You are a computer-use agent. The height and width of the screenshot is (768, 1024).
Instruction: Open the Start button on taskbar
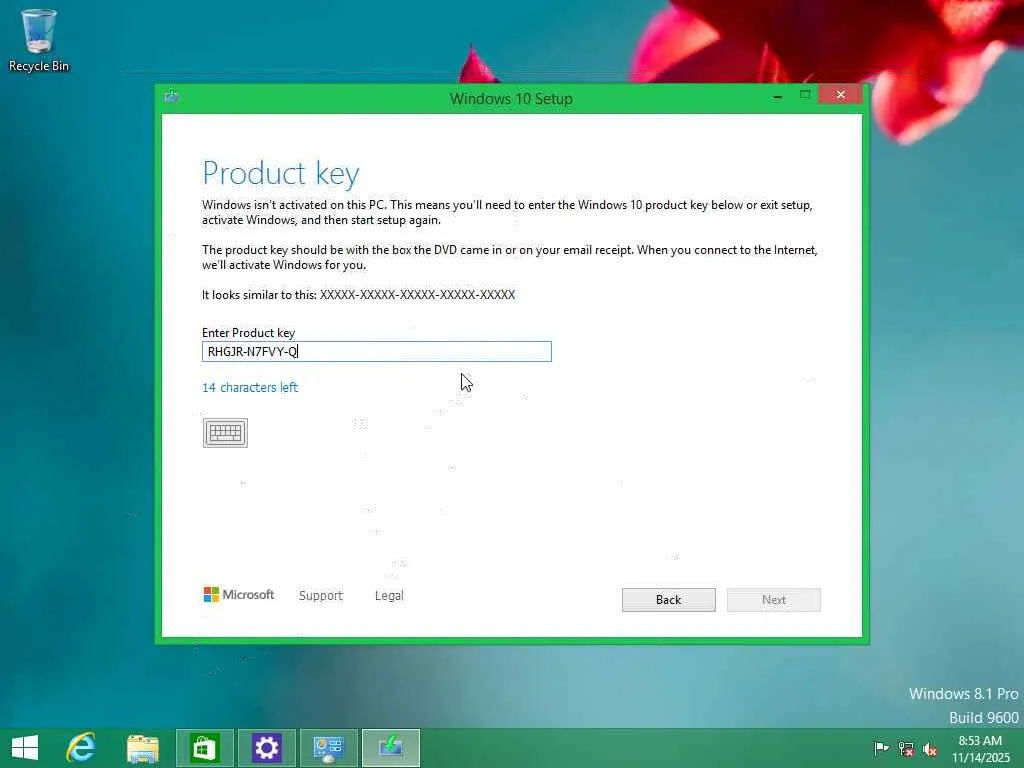[x=25, y=748]
